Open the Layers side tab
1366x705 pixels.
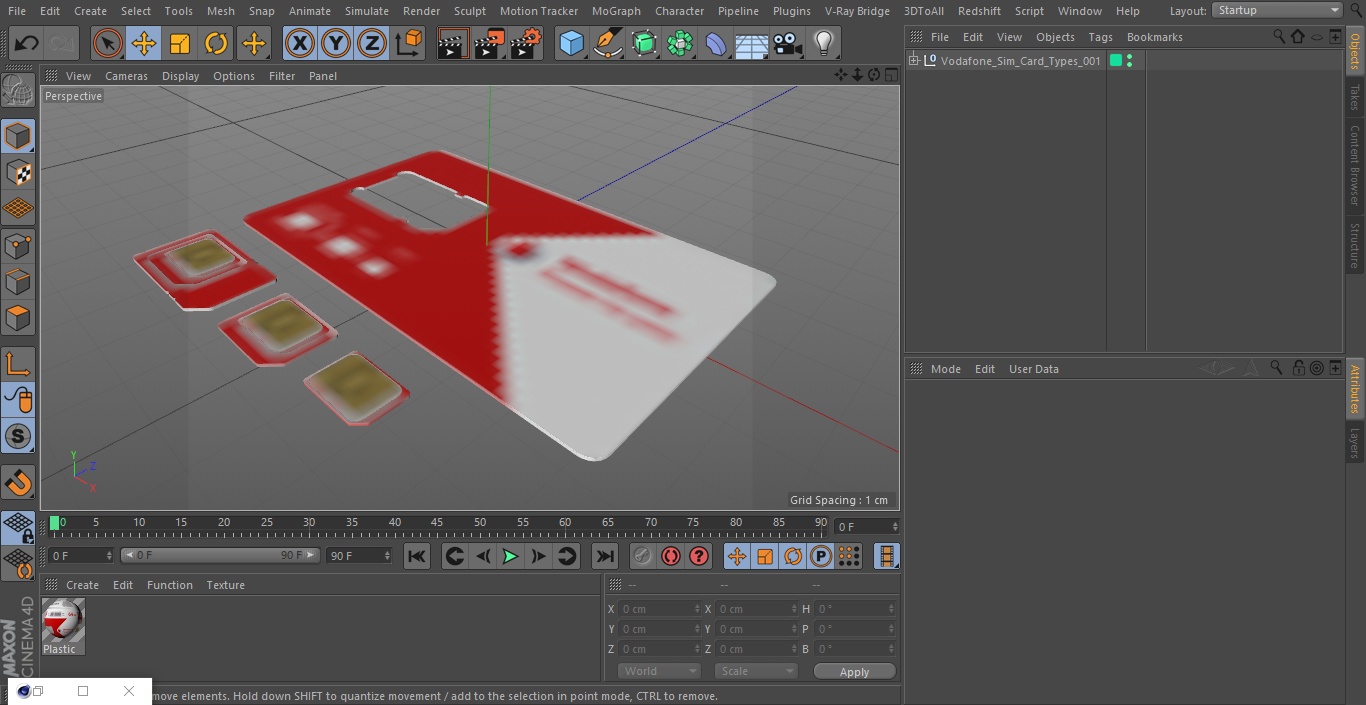(1355, 443)
